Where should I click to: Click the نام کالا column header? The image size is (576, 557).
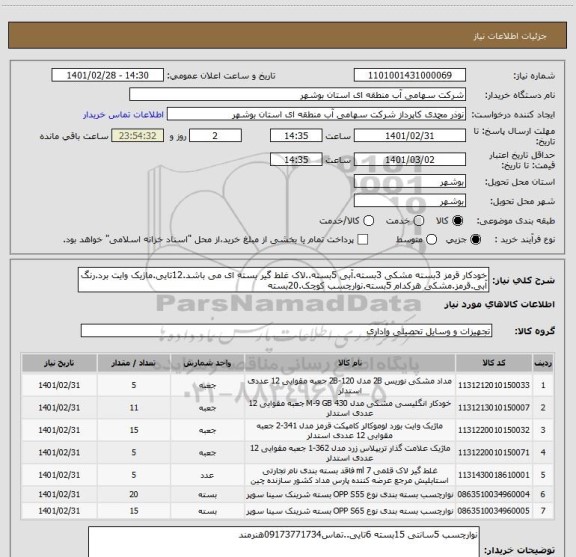click(x=350, y=363)
